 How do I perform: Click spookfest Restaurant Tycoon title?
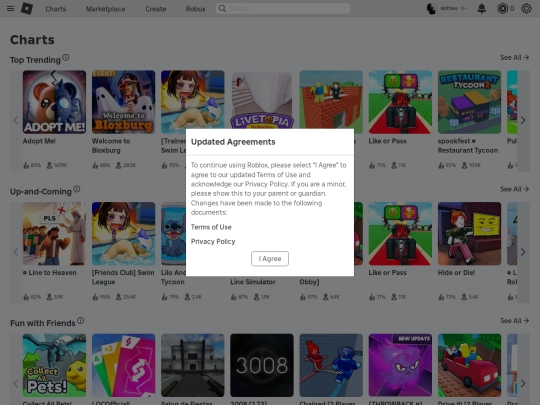click(x=468, y=146)
